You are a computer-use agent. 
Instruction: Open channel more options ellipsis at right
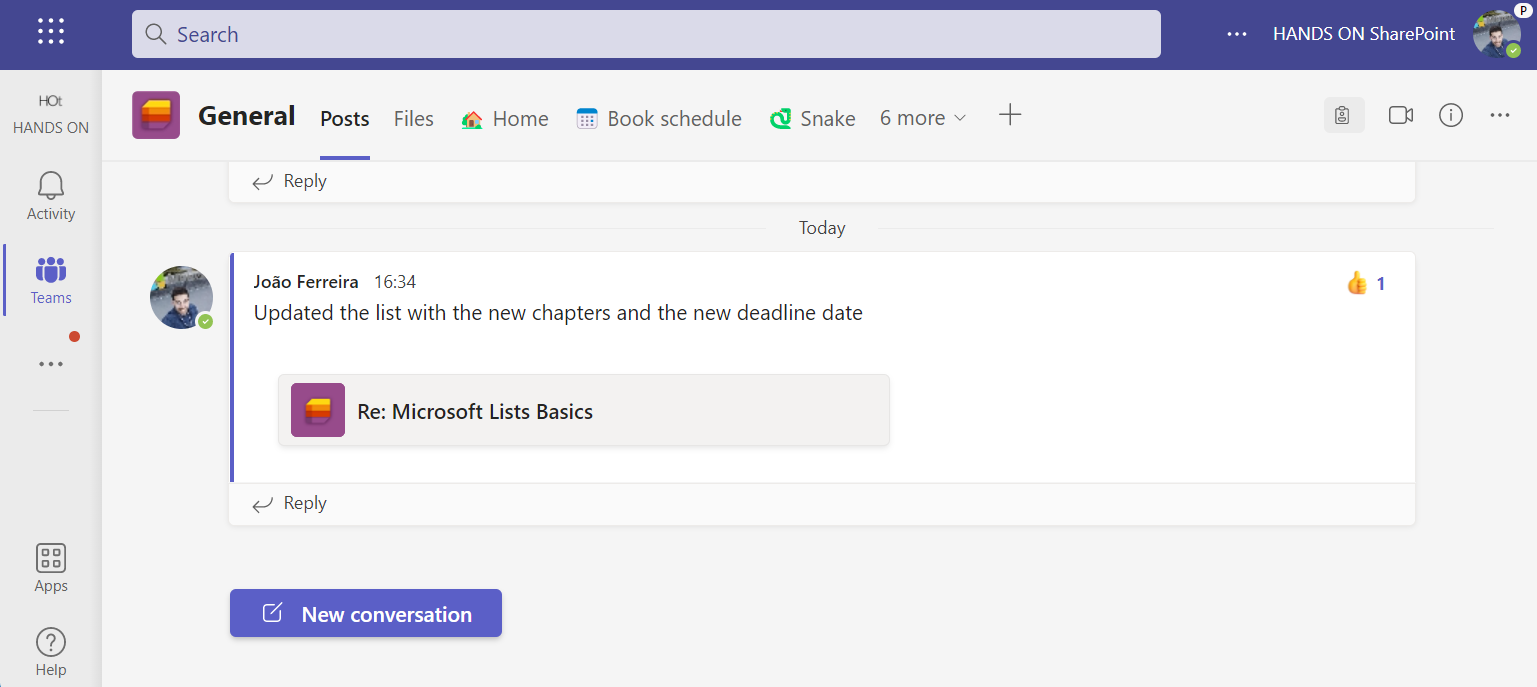click(x=1499, y=116)
